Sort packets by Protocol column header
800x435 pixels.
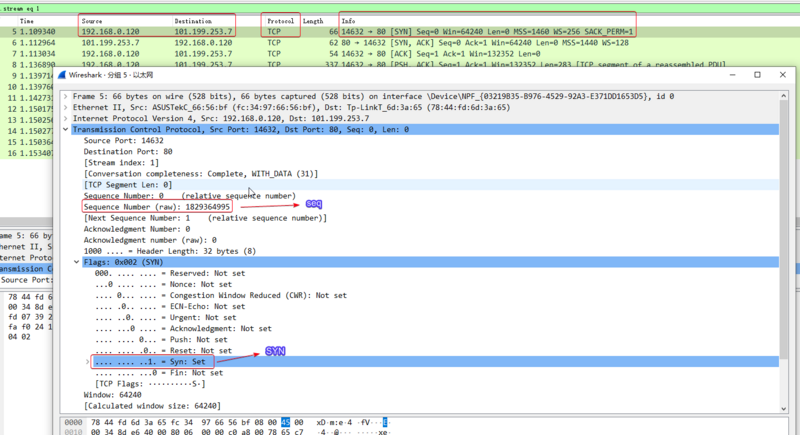[281, 21]
